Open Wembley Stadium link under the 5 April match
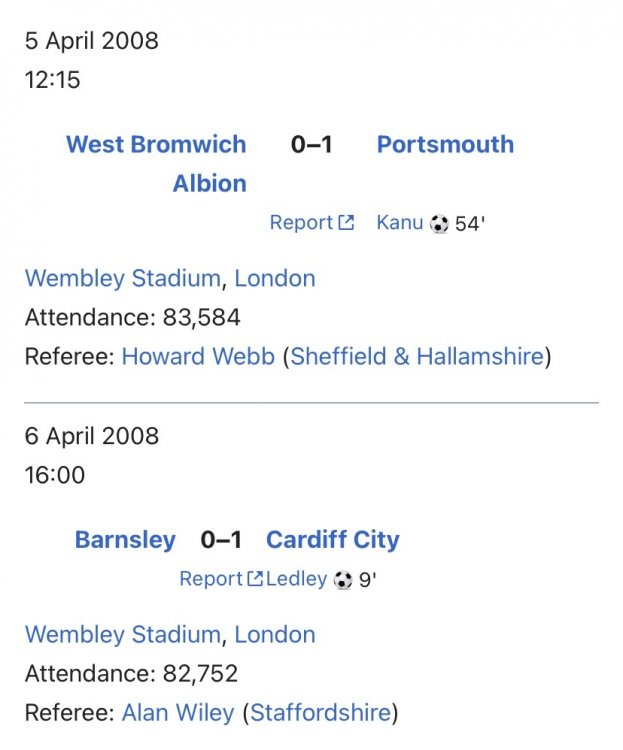The width and height of the screenshot is (623, 750). [x=122, y=278]
